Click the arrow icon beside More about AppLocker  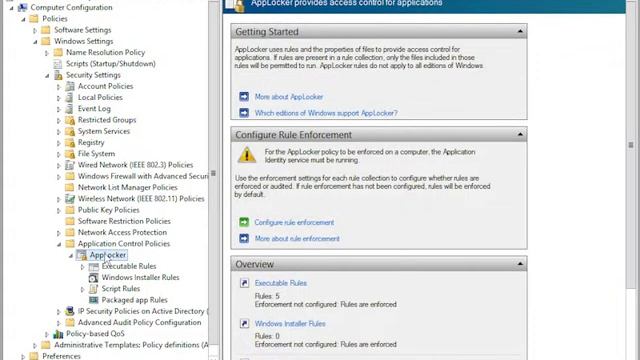click(x=244, y=97)
